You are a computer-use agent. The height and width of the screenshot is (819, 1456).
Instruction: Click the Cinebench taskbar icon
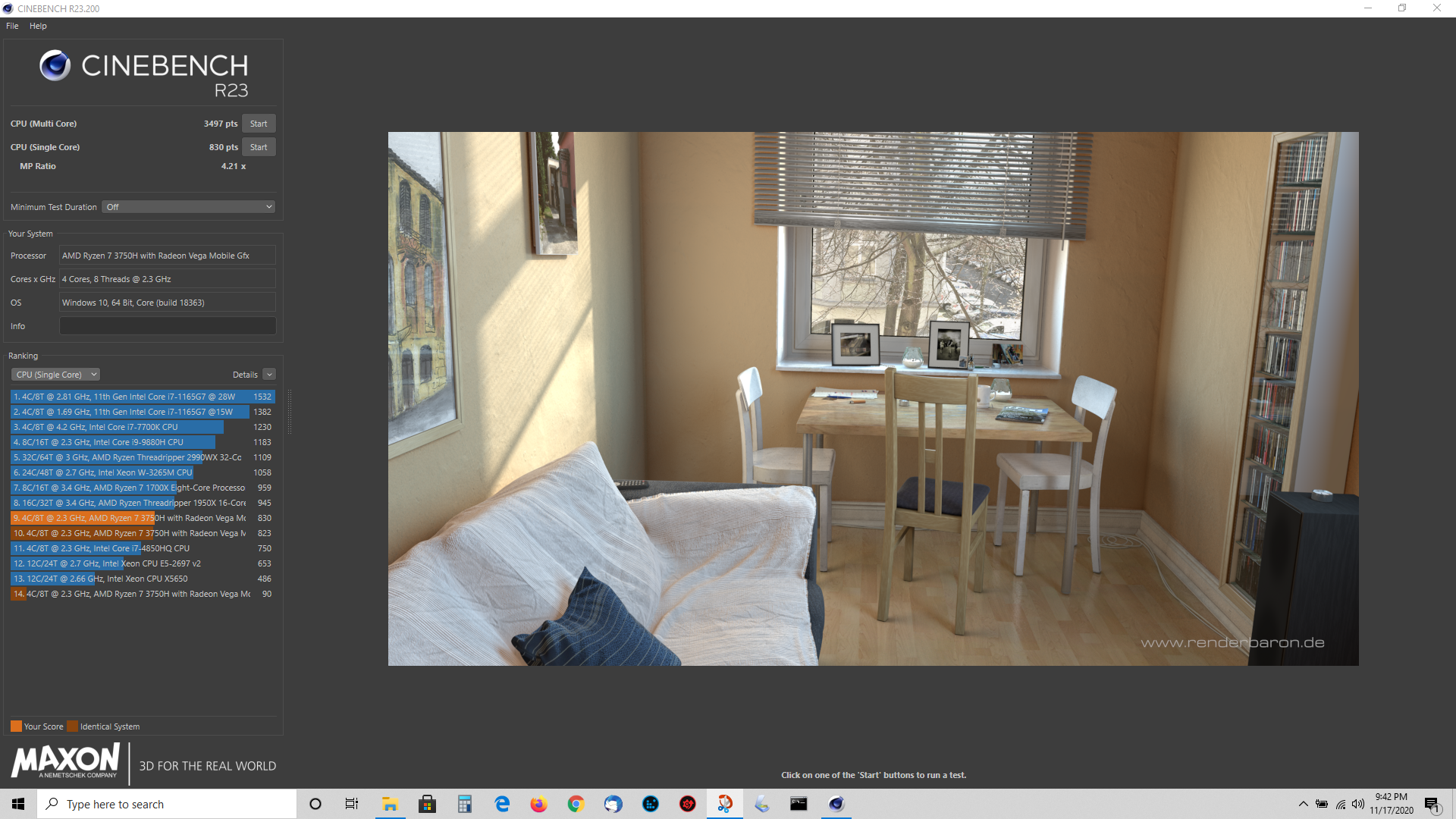(x=836, y=804)
